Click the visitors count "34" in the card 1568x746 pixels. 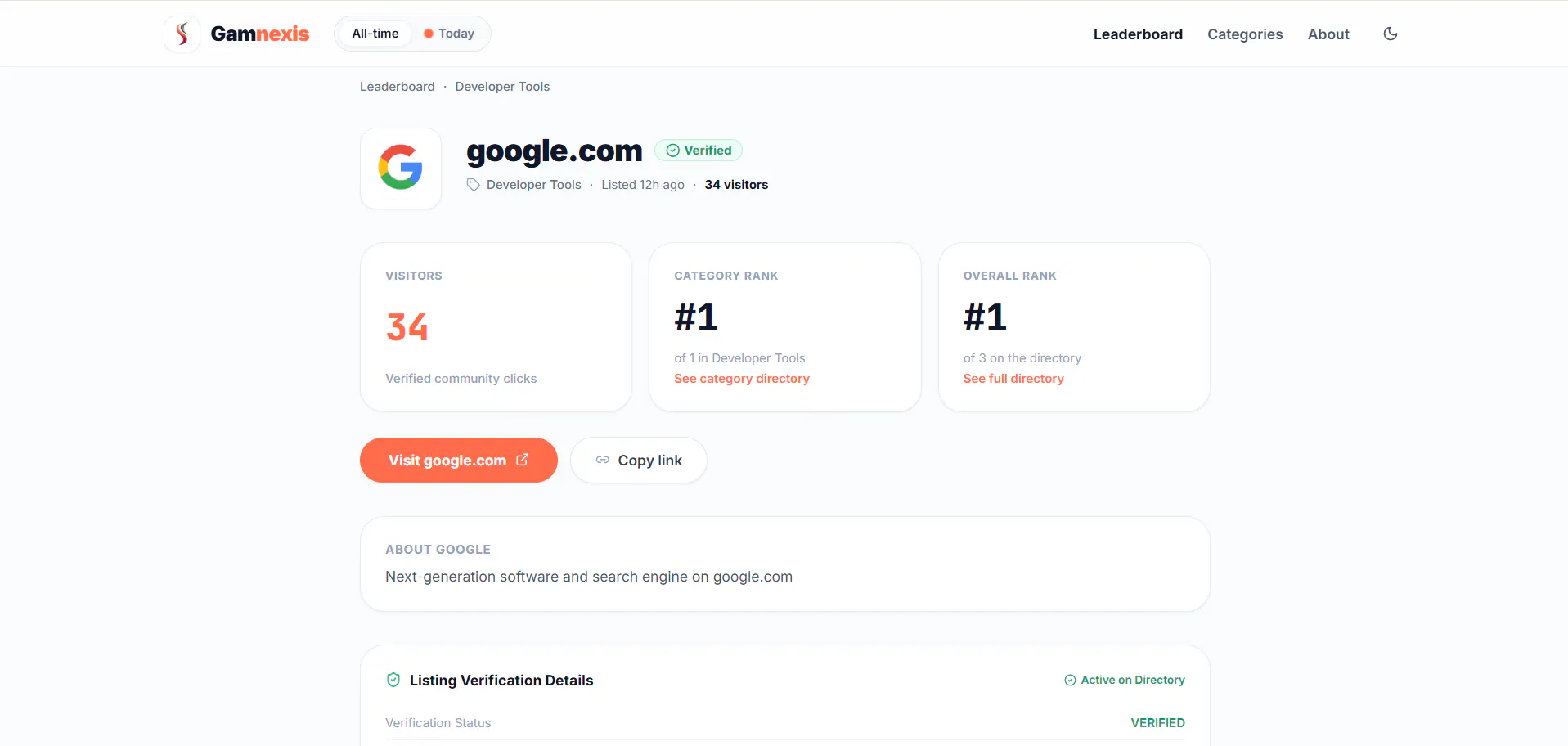point(407,327)
